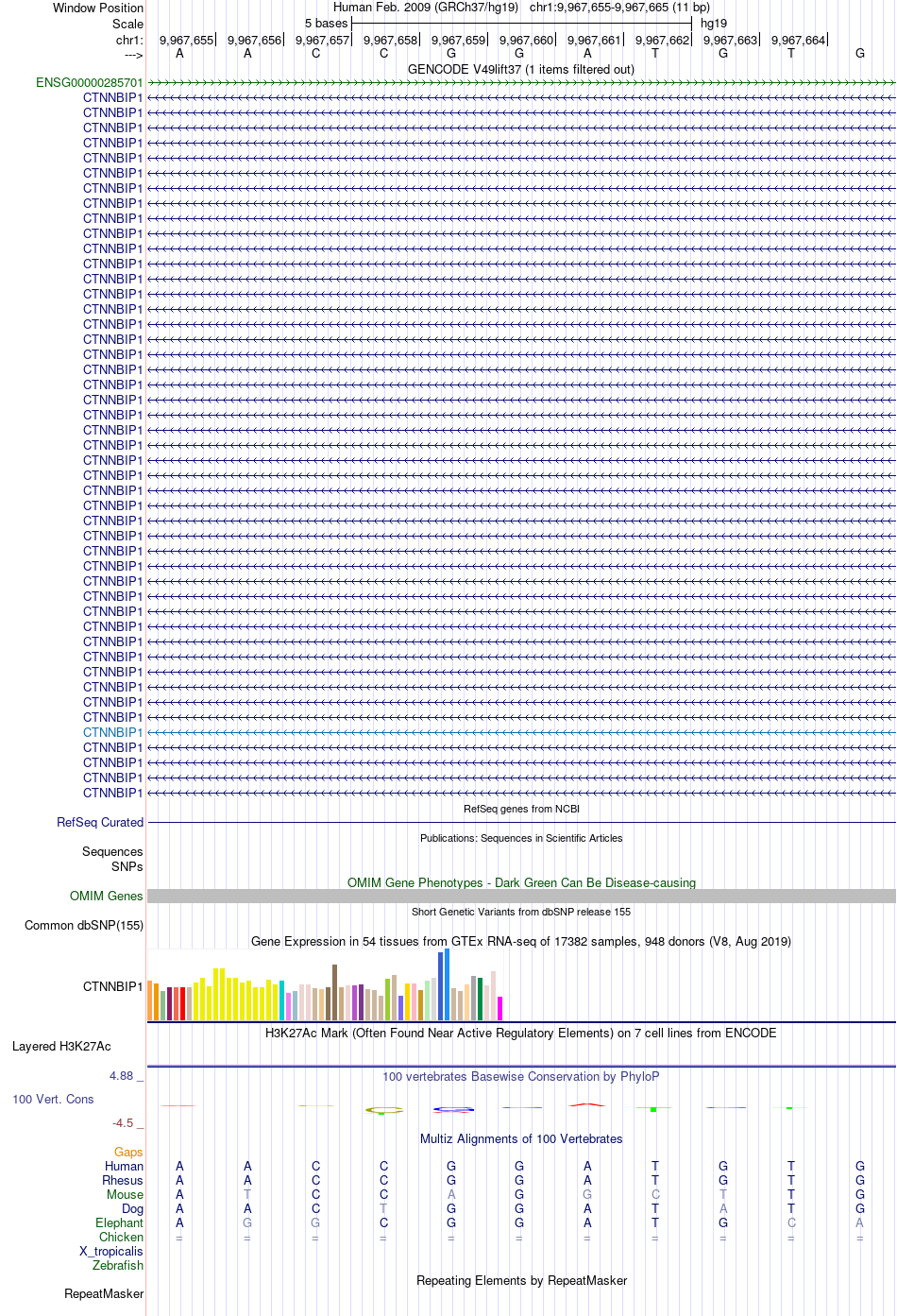897x1316 pixels.
Task: Click the tallest blue bar in GTEx chart
Action: 448,984
